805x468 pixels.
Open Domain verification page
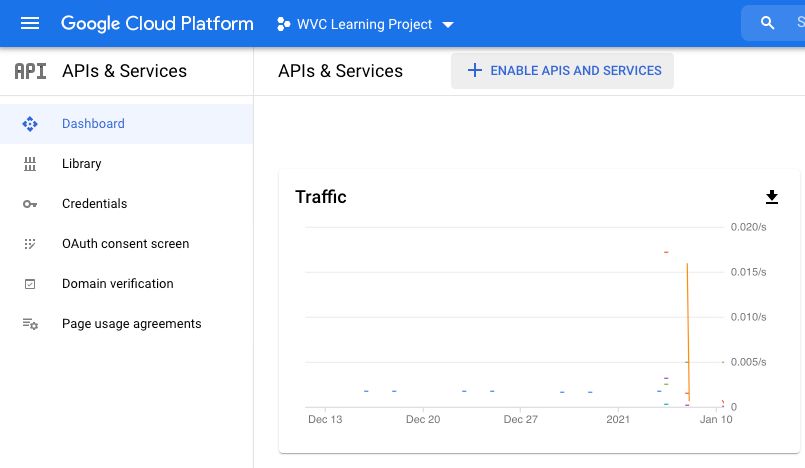click(126, 284)
